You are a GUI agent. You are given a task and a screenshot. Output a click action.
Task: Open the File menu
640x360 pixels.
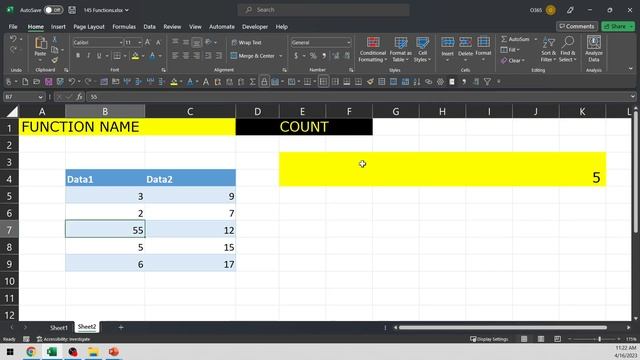pos(13,27)
